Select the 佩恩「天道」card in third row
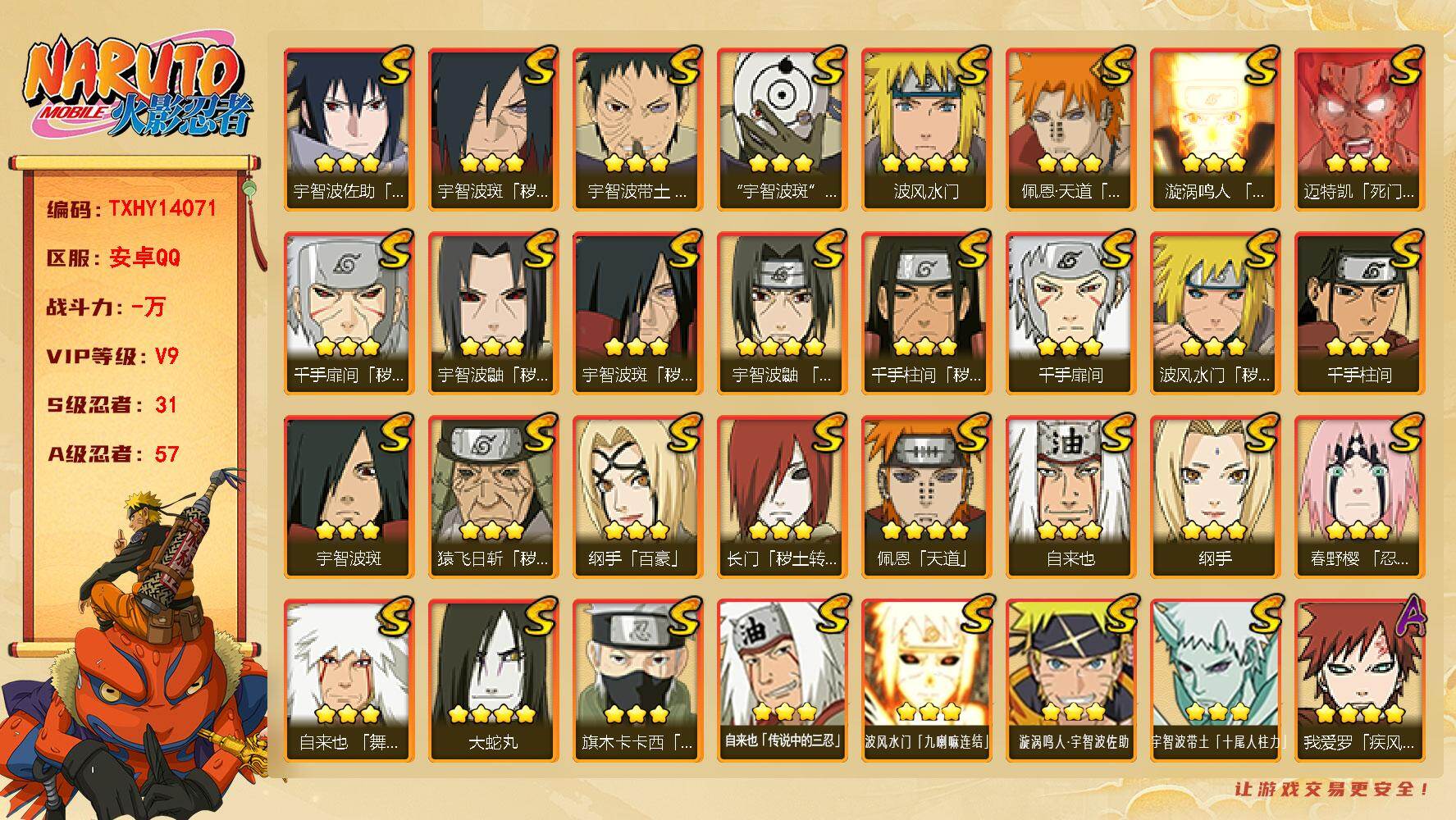 (926, 496)
